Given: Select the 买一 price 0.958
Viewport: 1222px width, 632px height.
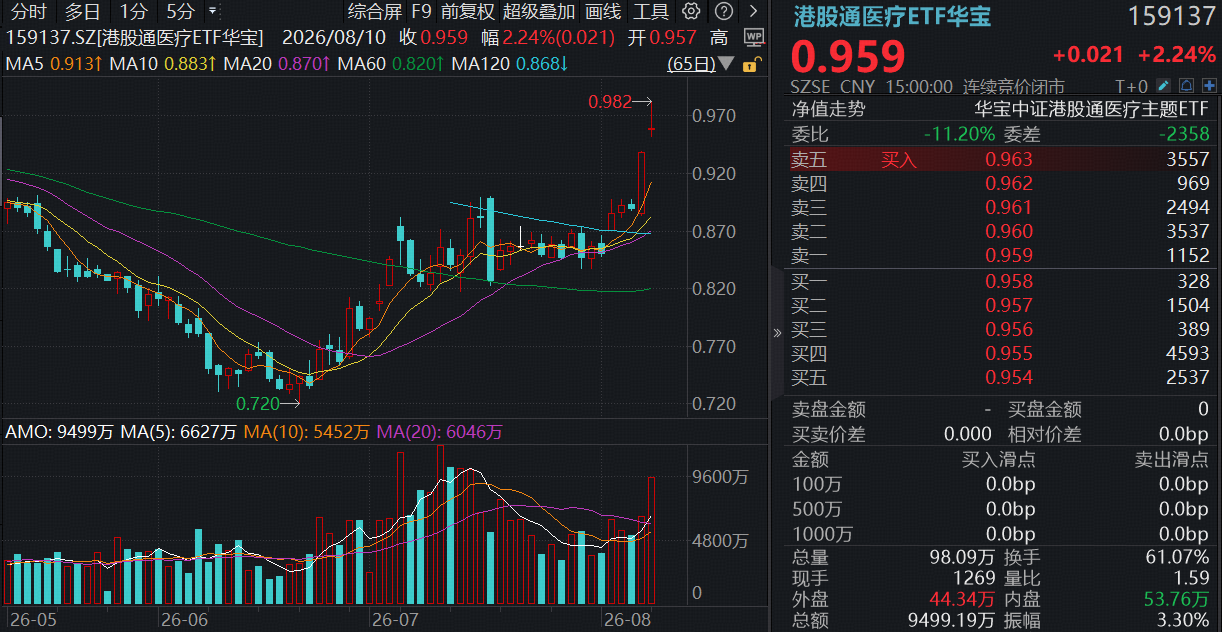Looking at the screenshot, I should pyautogui.click(x=1009, y=281).
